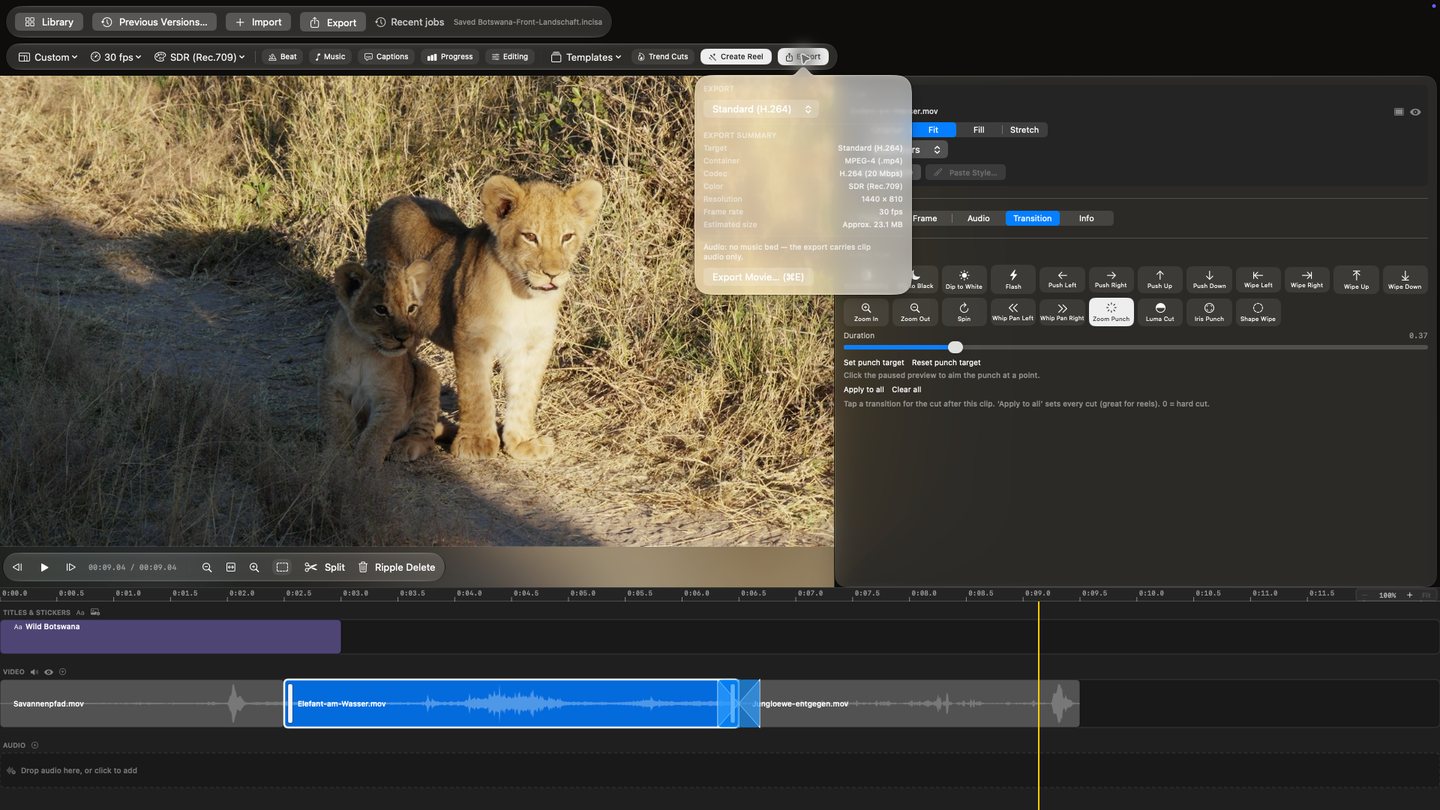The width and height of the screenshot is (1440, 810).
Task: Toggle clip visibility eye in inspector
Action: [x=1415, y=112]
